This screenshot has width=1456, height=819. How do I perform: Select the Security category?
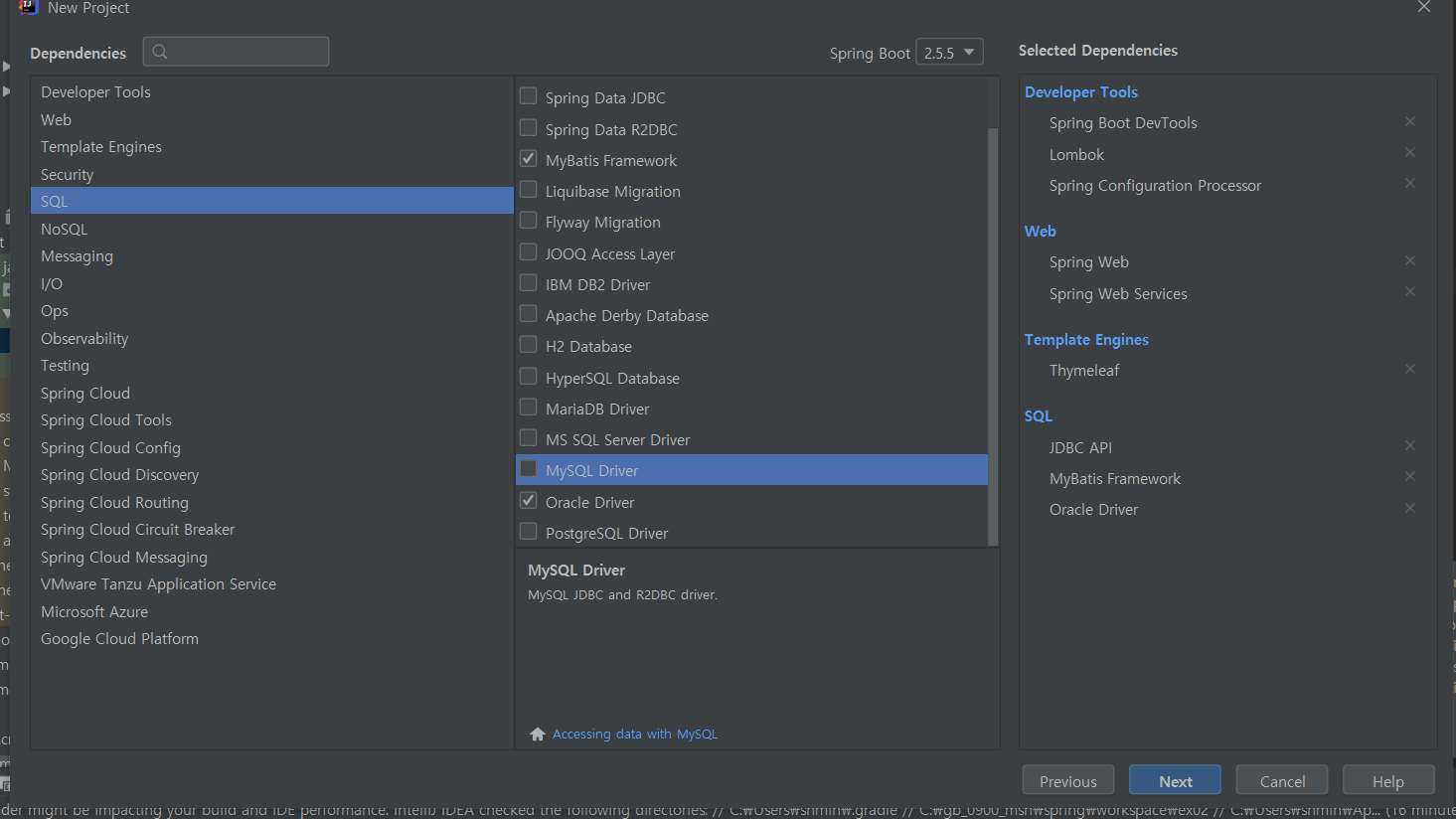[x=271, y=174]
